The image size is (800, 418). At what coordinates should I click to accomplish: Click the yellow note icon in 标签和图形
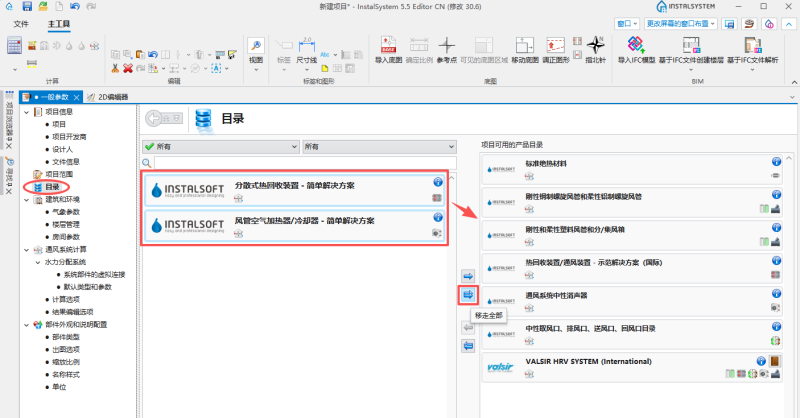click(x=324, y=68)
